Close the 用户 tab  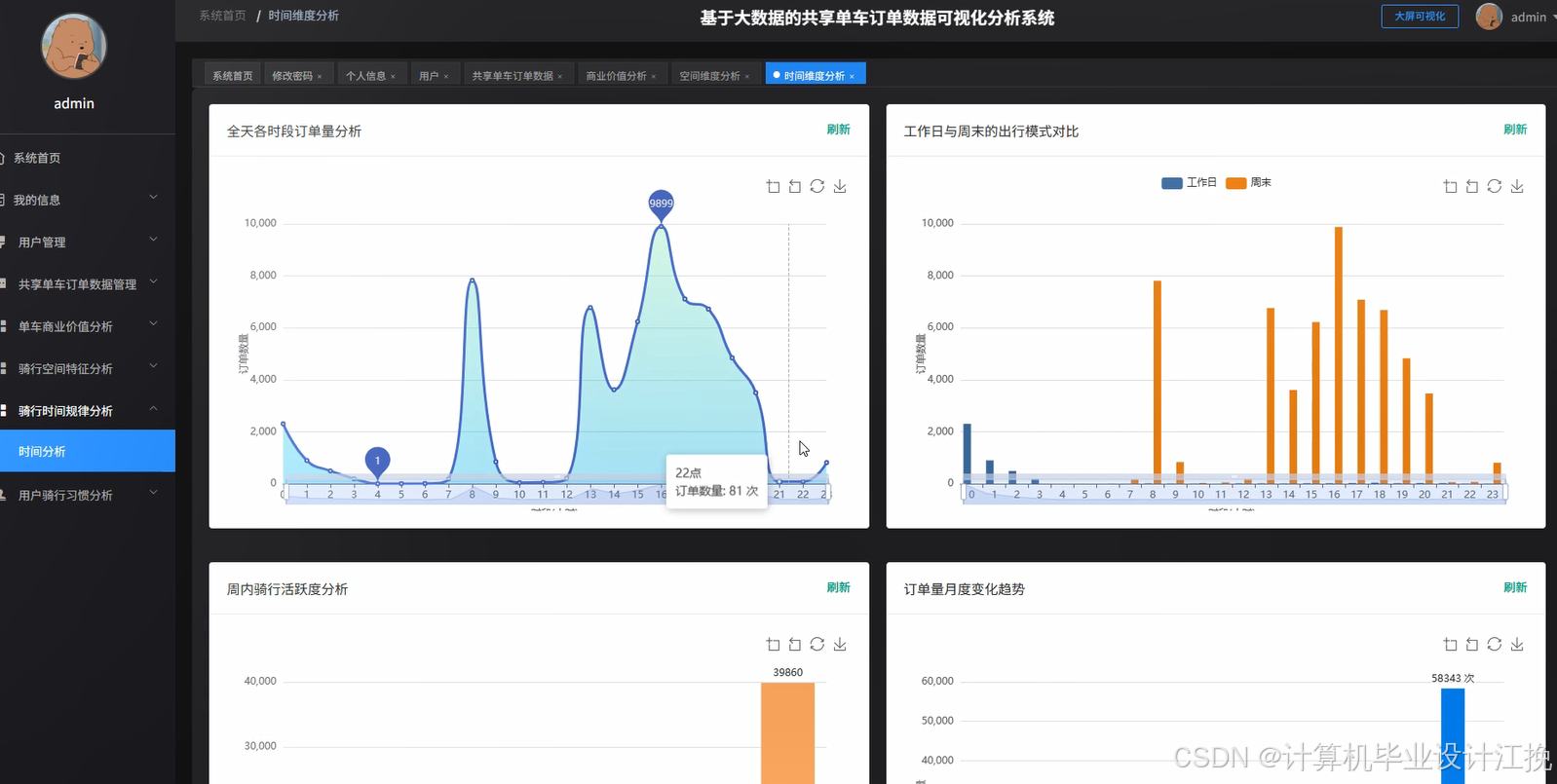446,76
